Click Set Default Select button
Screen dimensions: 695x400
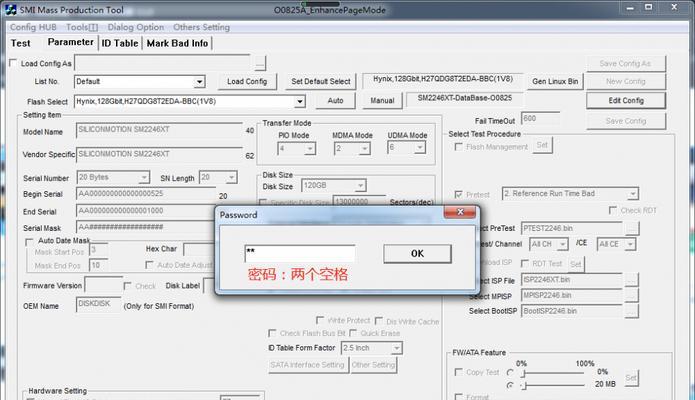pyautogui.click(x=320, y=82)
